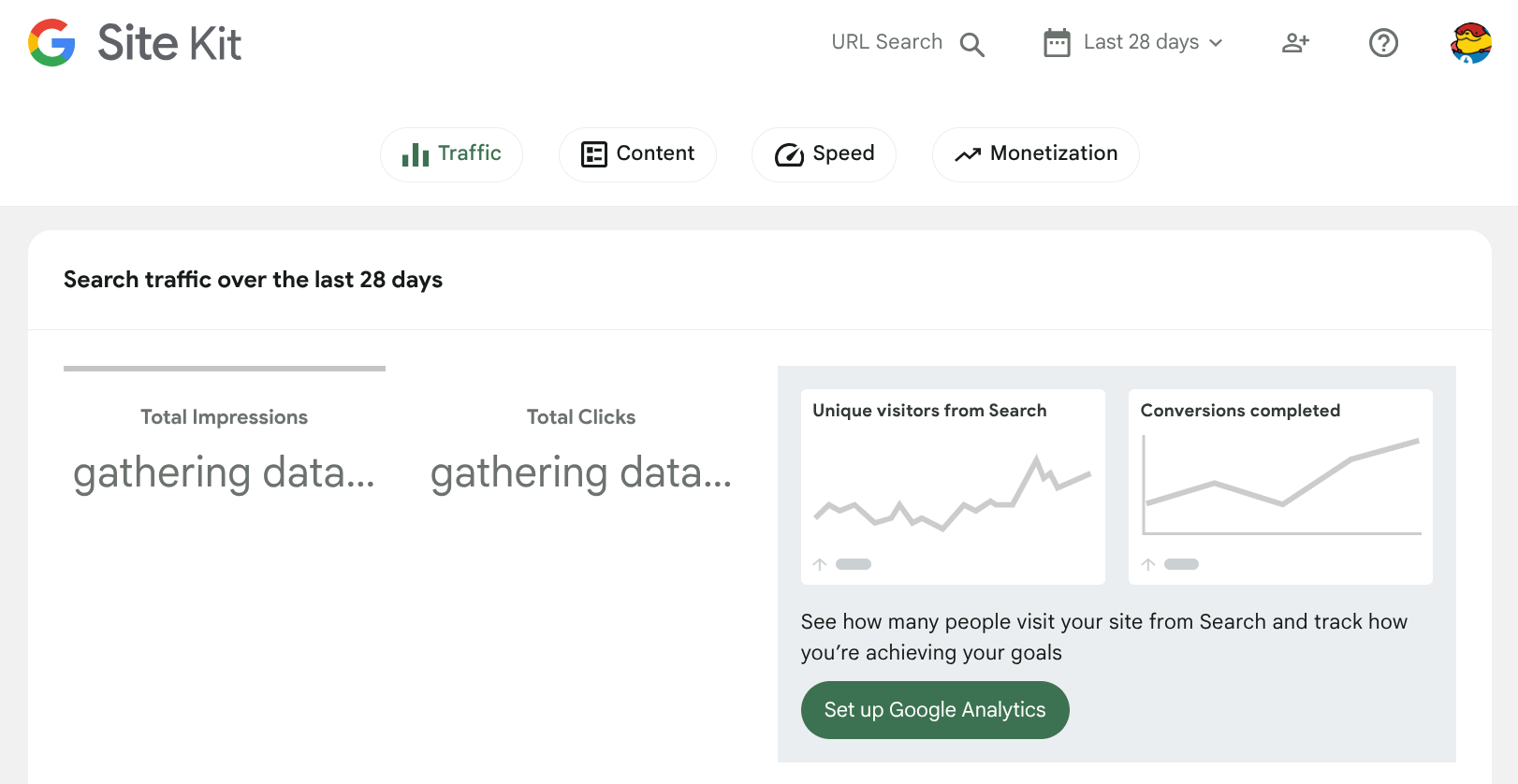
Task: Click the Conversions completed title
Action: [1240, 411]
